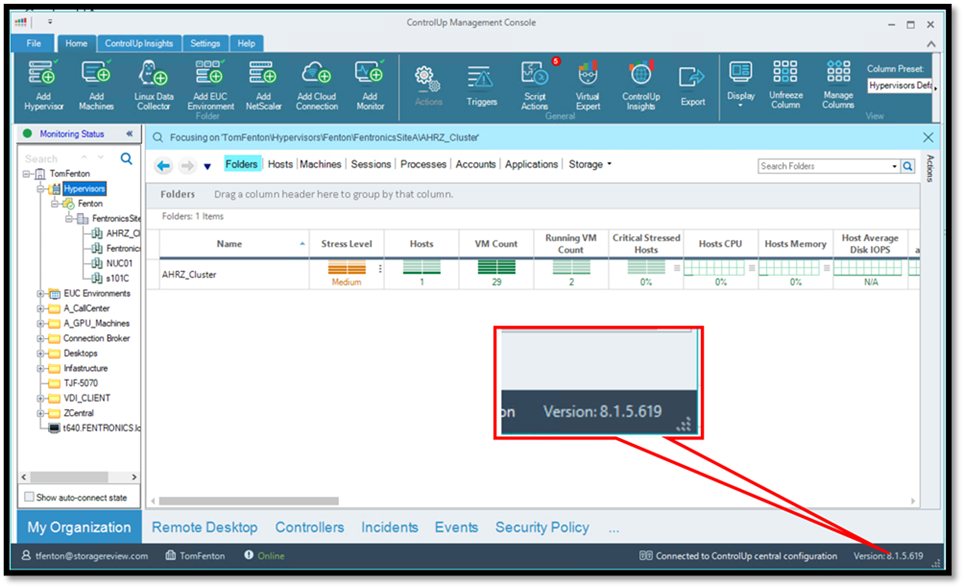Click the more panes ellipsis
Image resolution: width=964 pixels, height=588 pixels.
pos(614,529)
